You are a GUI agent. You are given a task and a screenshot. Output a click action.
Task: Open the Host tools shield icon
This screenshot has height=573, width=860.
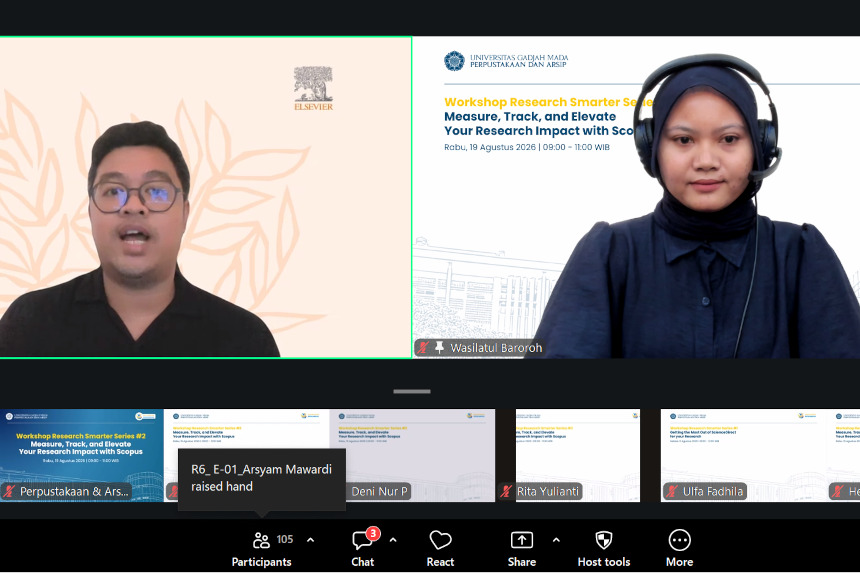pos(603,540)
